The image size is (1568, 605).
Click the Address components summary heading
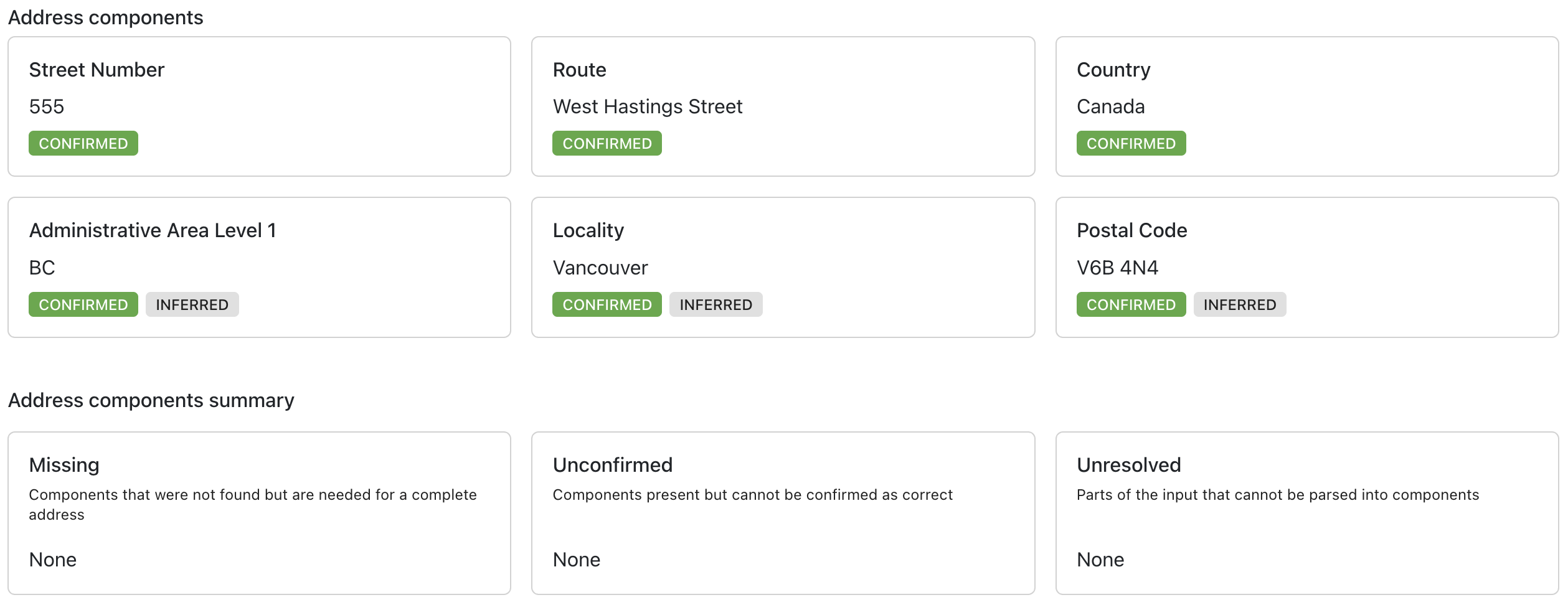click(151, 400)
